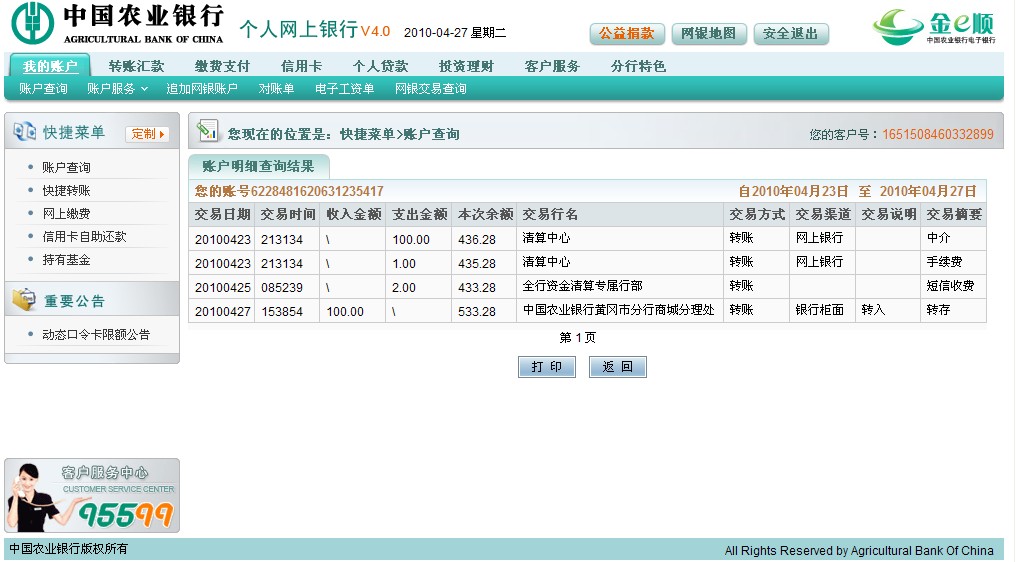This screenshot has height=562, width=1016.
Task: Open the 动态口令卡限额公告 announcement
Action: pos(96,334)
